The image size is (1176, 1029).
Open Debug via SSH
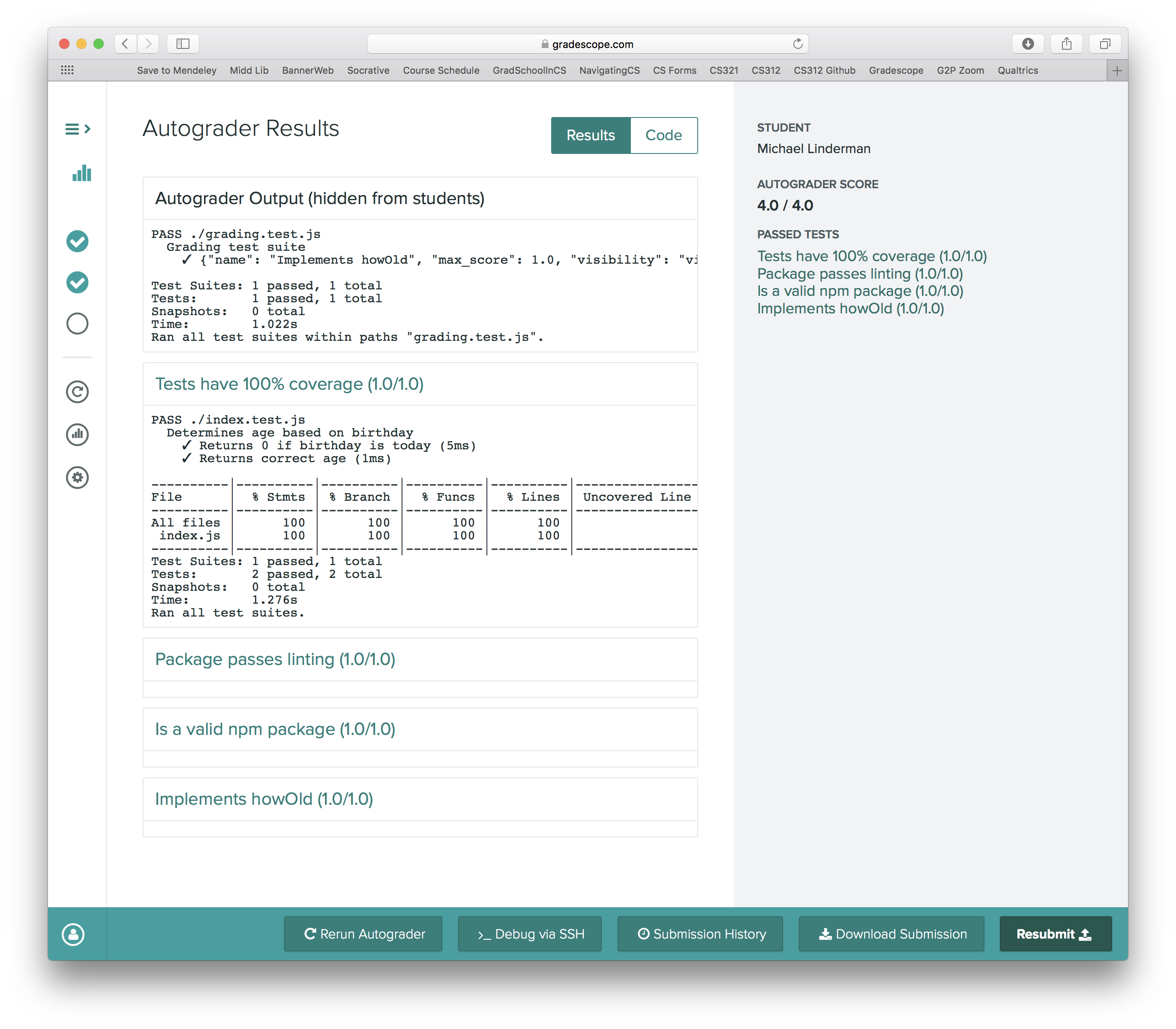530,934
